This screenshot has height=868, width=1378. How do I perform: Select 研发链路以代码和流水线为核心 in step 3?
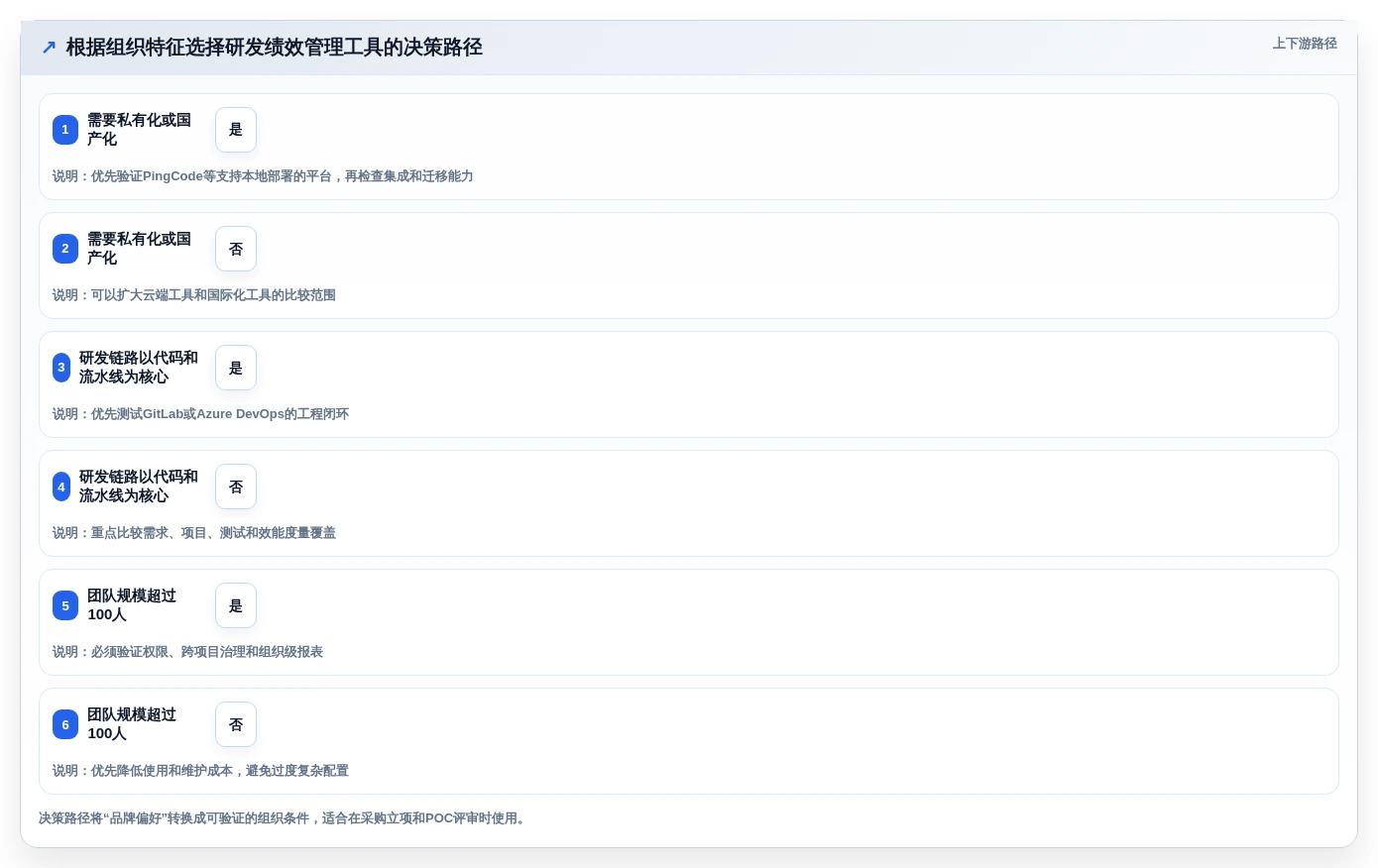pos(139,368)
